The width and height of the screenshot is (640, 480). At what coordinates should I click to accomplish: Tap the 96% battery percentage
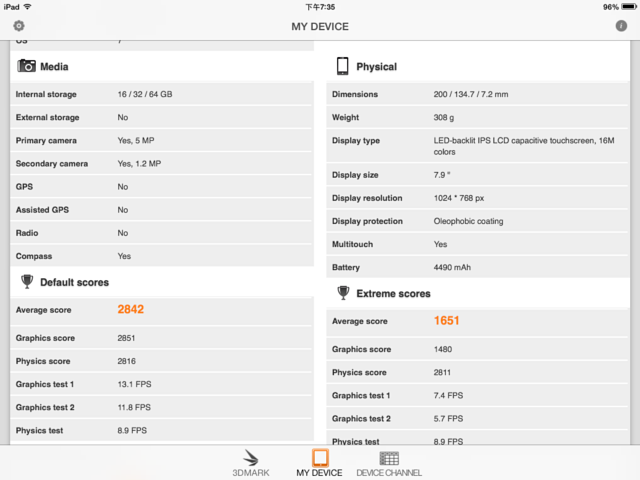pyautogui.click(x=611, y=7)
